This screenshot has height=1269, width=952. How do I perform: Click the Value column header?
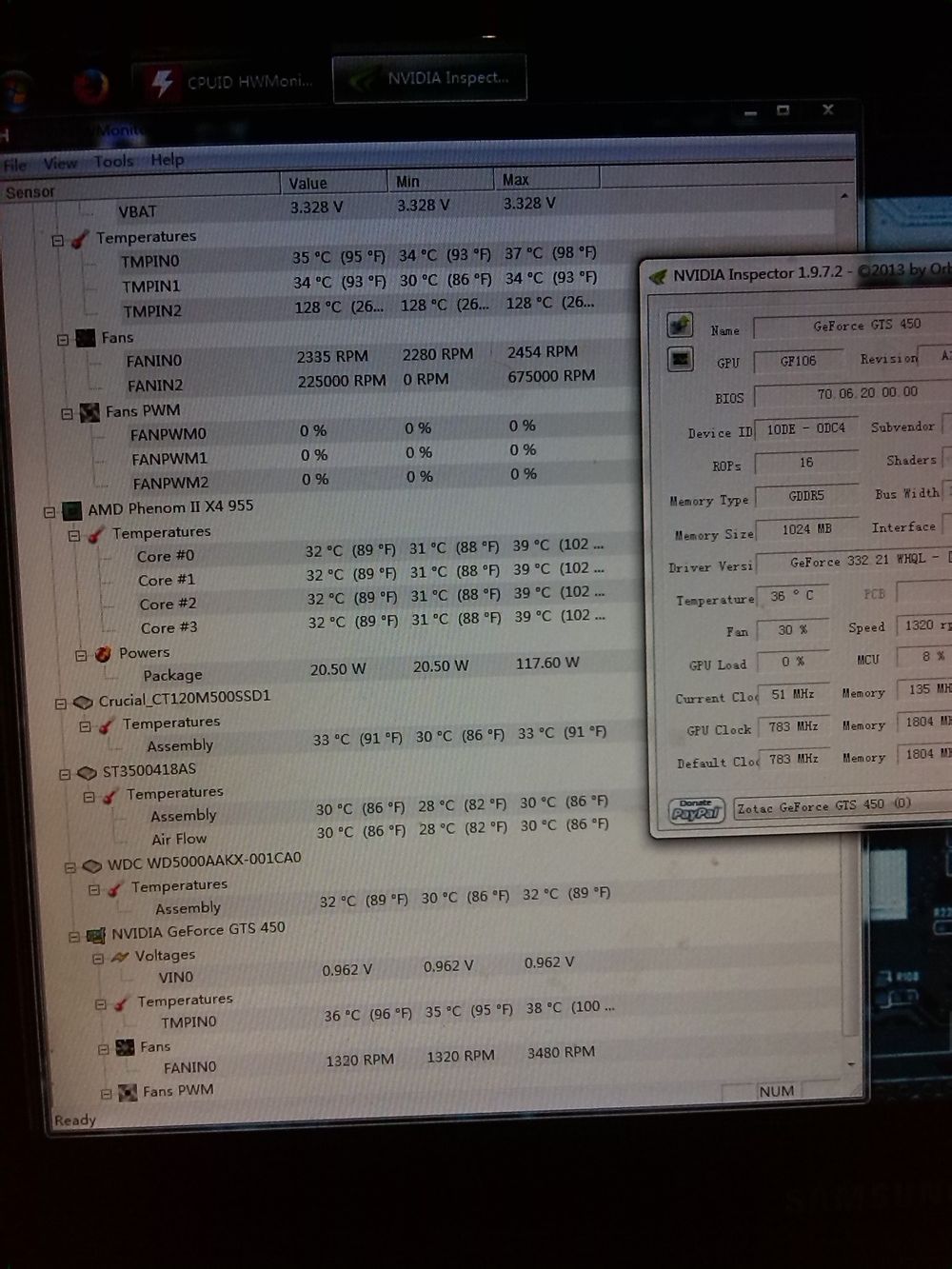coord(333,182)
